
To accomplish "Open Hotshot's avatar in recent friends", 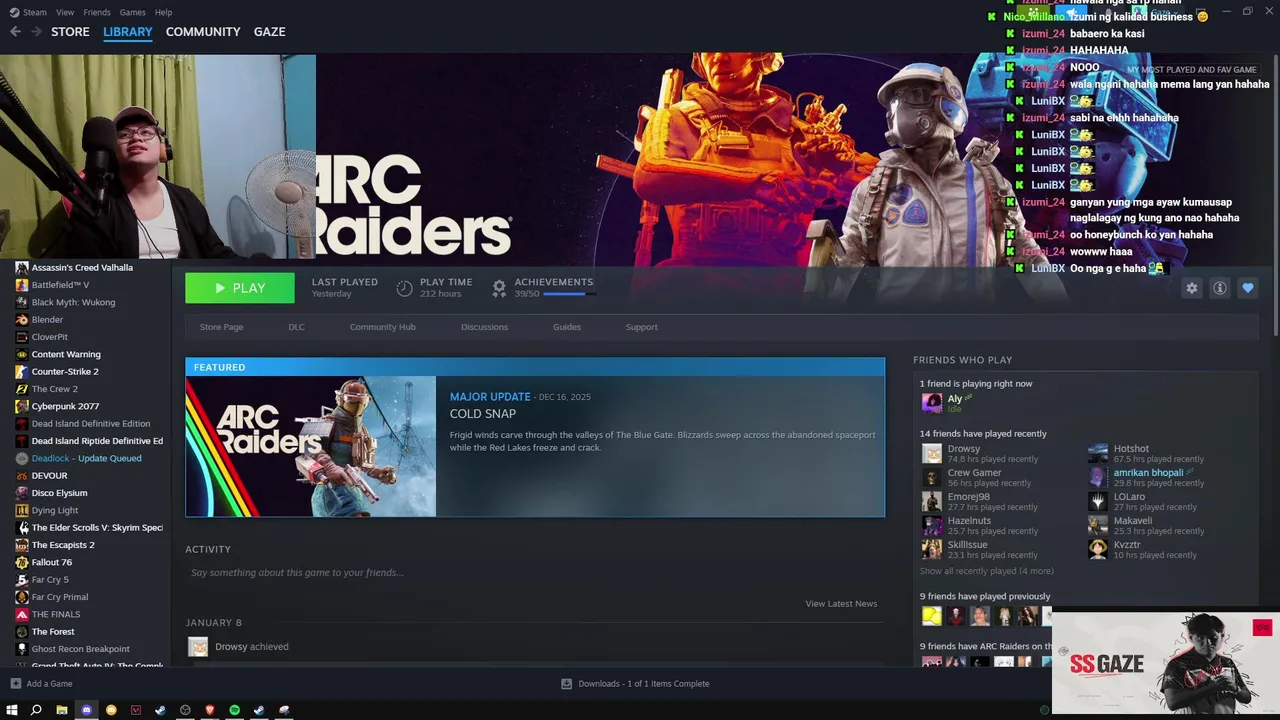I will click(1098, 453).
